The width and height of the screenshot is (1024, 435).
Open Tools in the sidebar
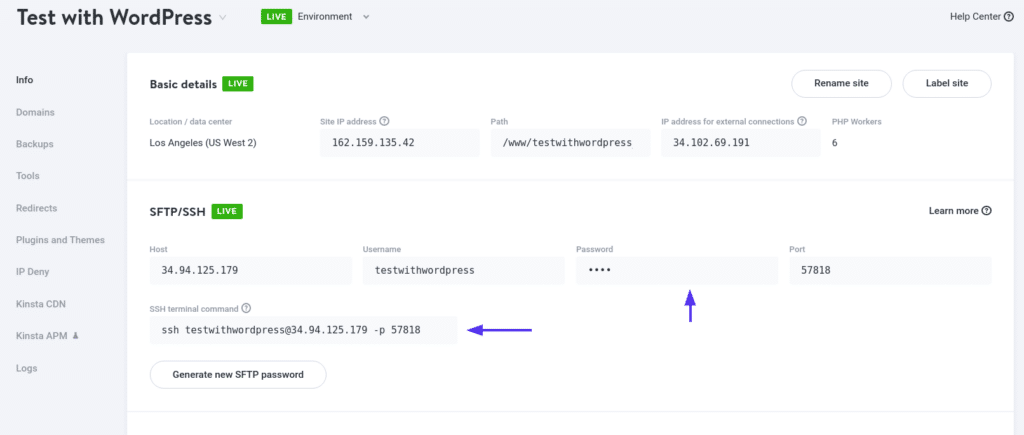pos(27,176)
